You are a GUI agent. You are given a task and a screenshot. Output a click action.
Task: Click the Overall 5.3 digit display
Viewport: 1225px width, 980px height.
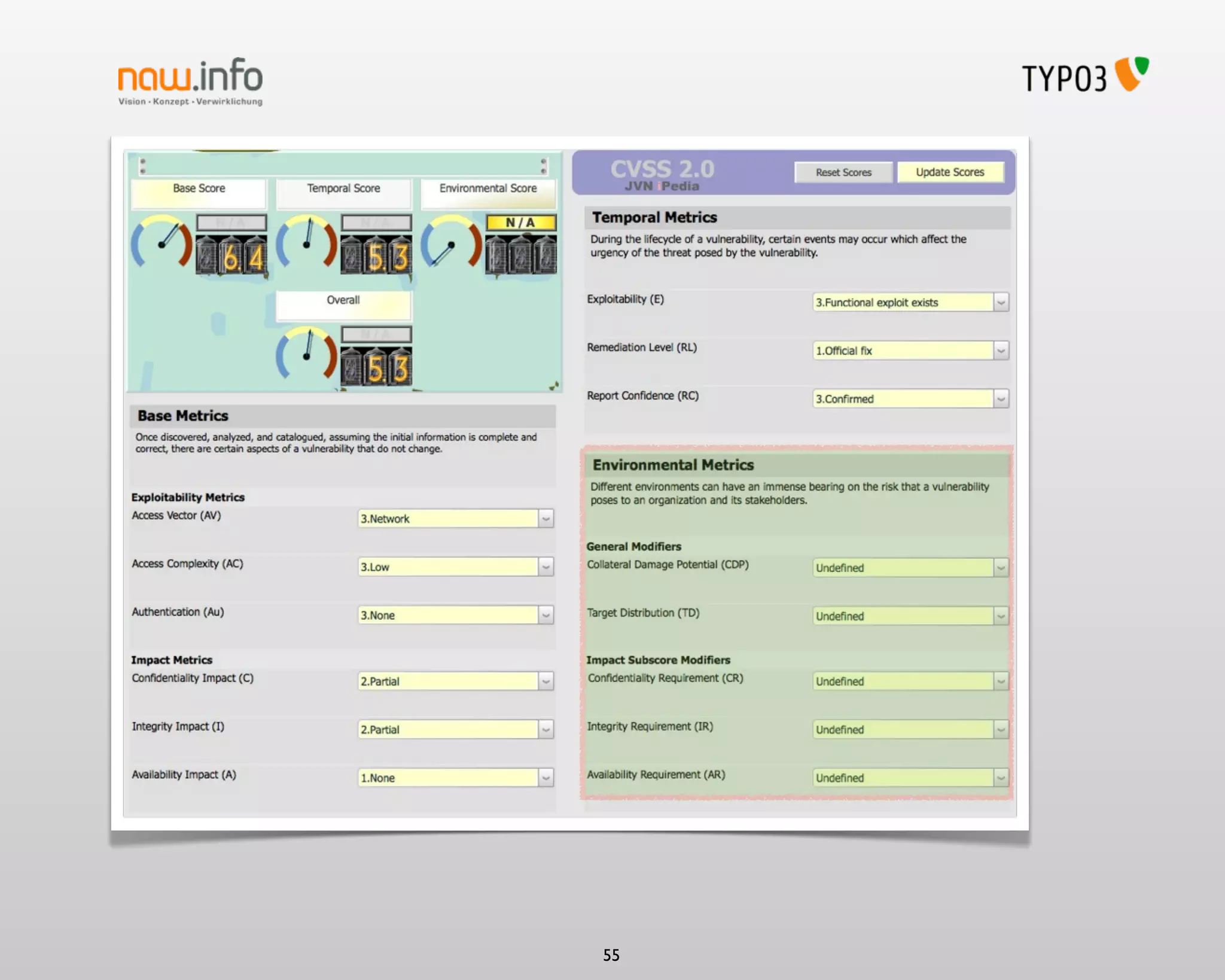coord(377,367)
